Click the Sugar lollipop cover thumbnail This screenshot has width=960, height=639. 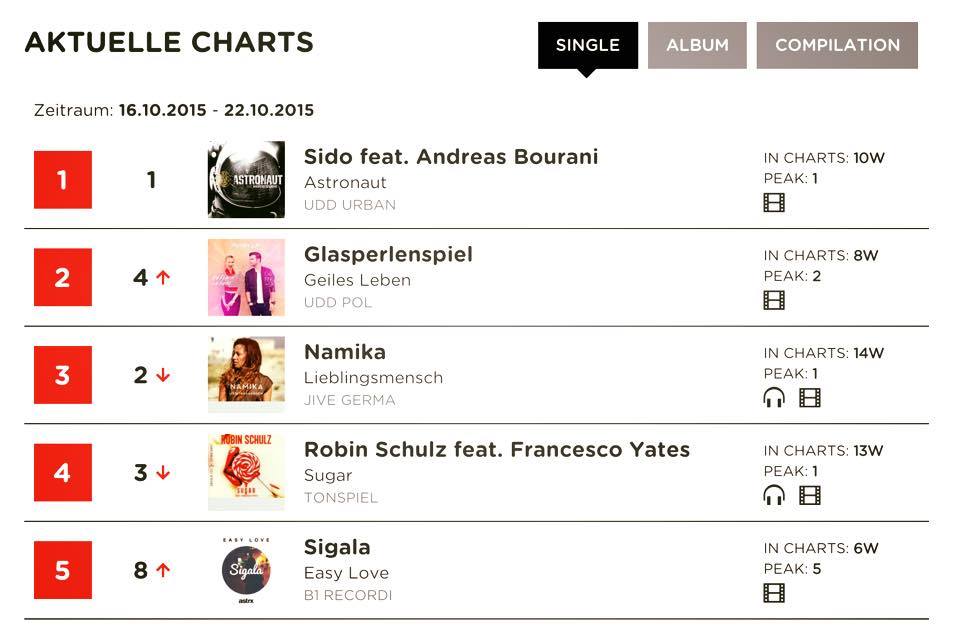246,473
